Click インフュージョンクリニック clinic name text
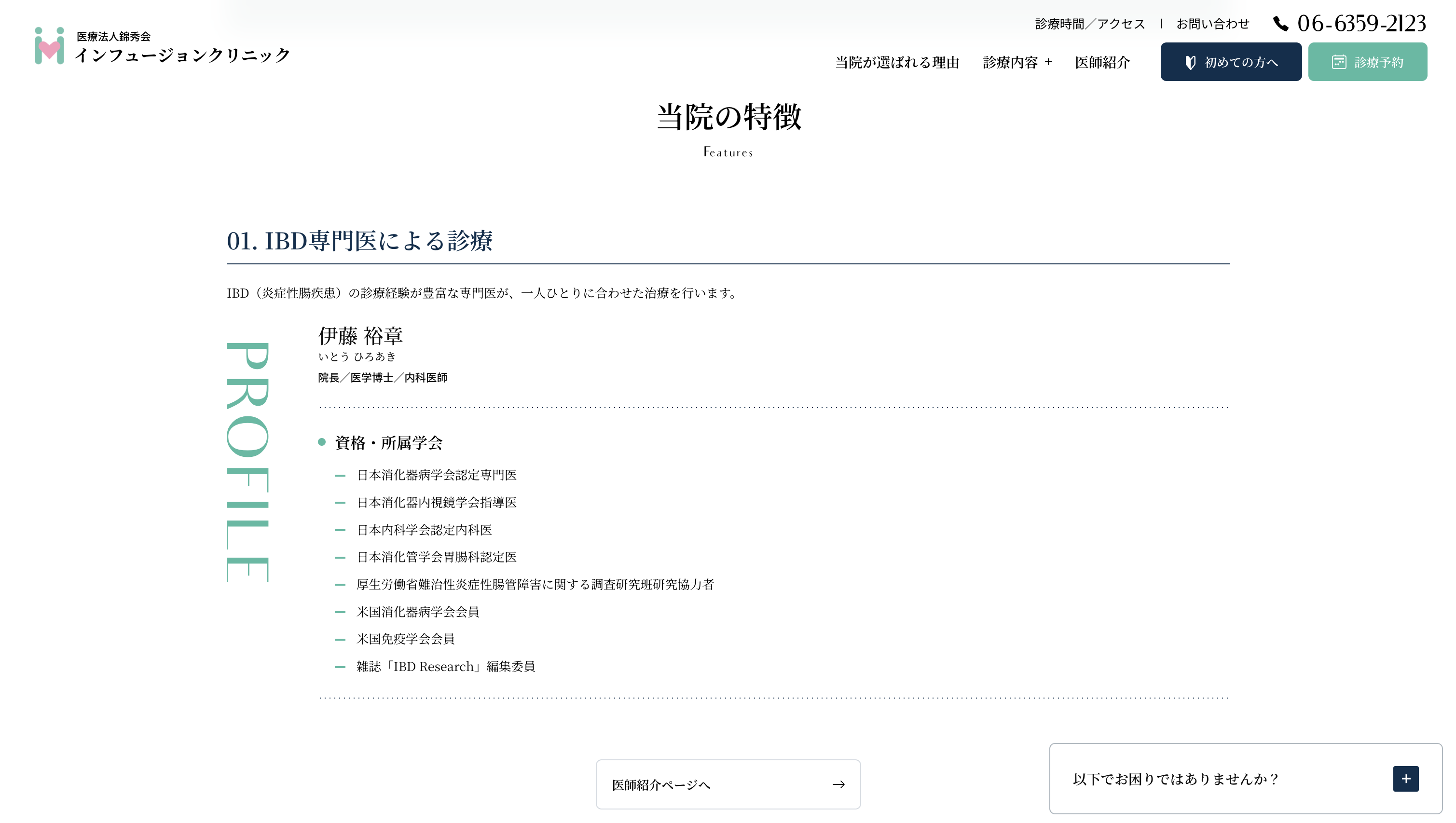 pyautogui.click(x=182, y=55)
